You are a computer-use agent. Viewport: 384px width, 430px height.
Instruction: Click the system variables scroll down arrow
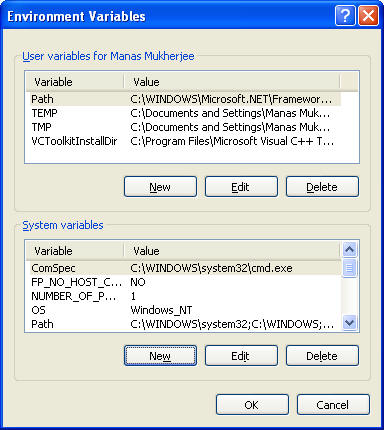coord(349,323)
